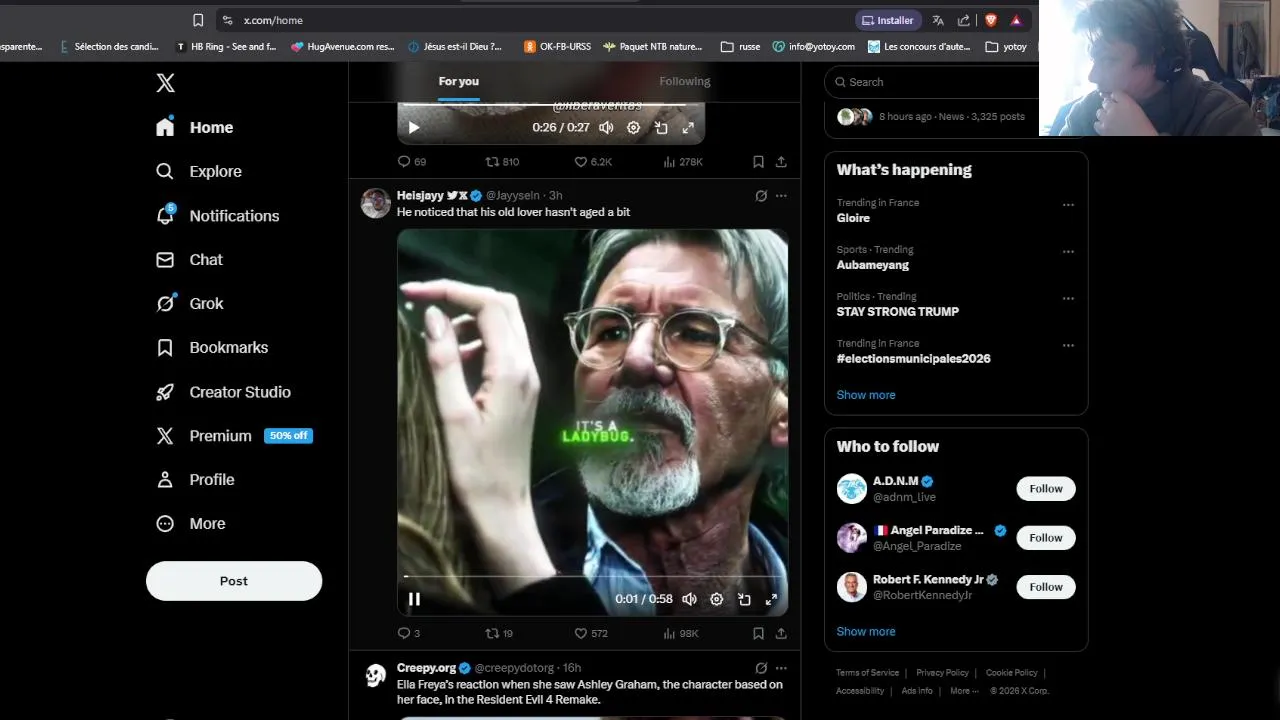Open Notifications from the sidebar
Screen dimensions: 1280x720
pyautogui.click(x=218, y=215)
